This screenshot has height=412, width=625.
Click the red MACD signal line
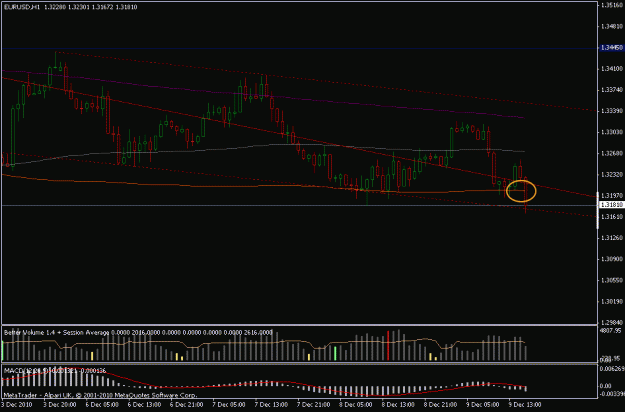[263, 383]
